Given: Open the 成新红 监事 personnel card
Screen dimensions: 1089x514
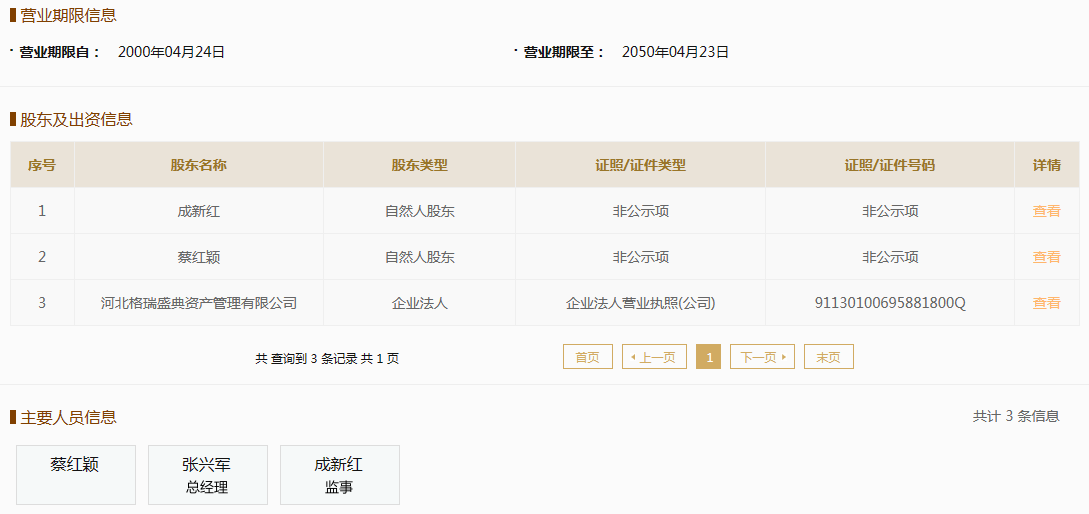Looking at the screenshot, I should [340, 475].
